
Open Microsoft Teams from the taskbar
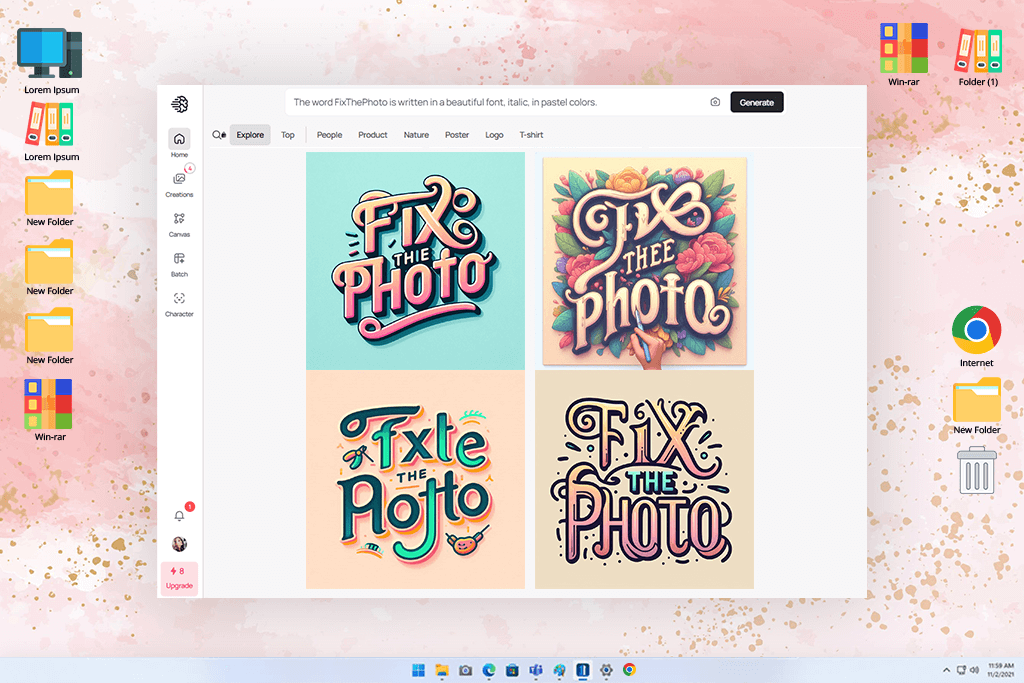536,670
